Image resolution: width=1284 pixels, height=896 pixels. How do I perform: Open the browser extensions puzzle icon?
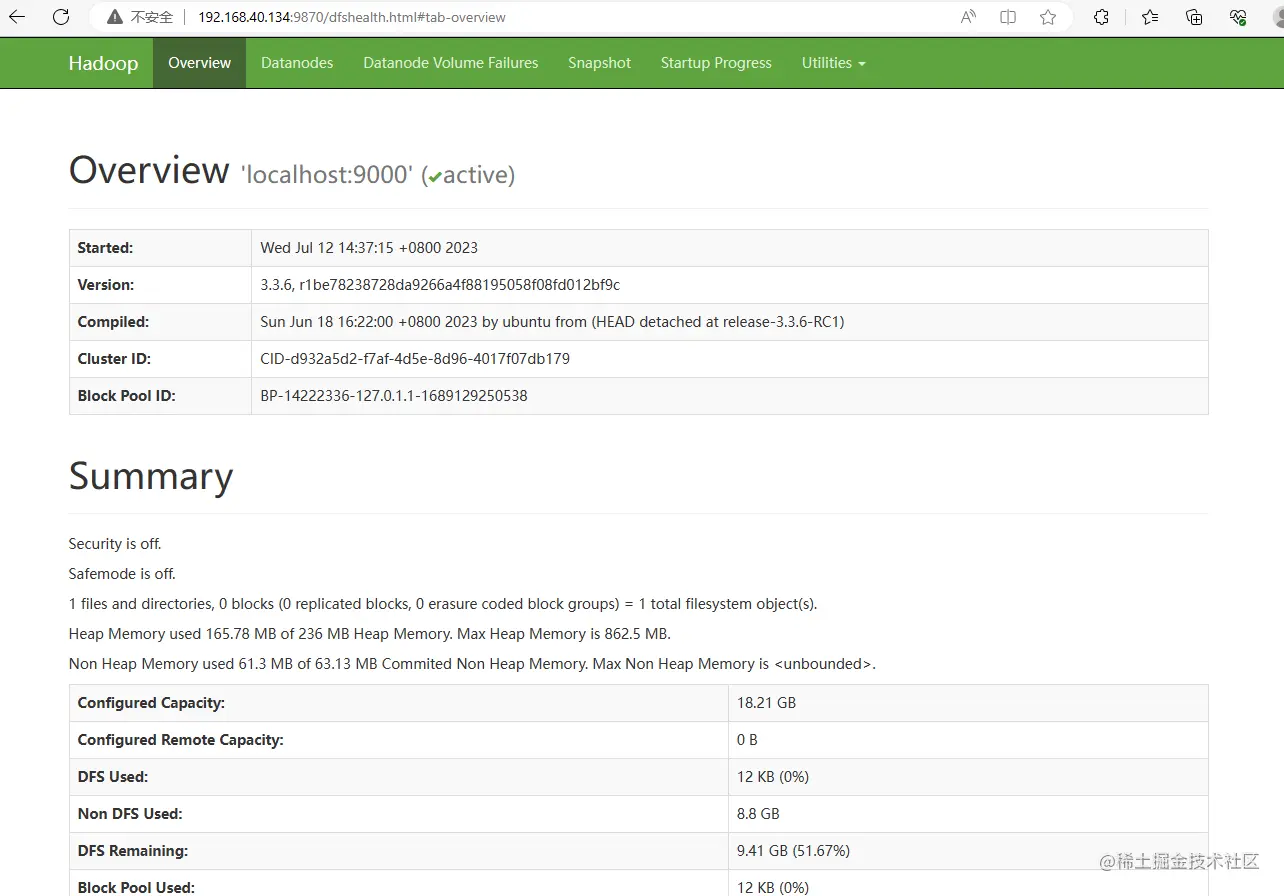(x=1101, y=17)
